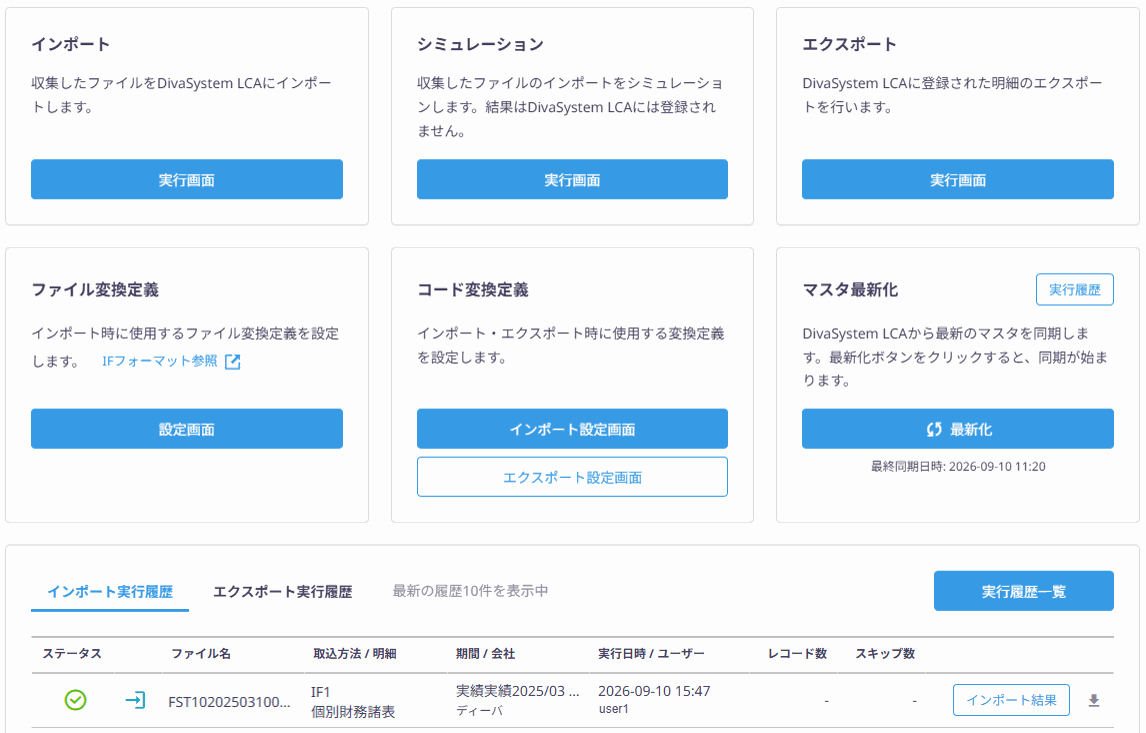The height and width of the screenshot is (733, 1146).
Task: Click the レコード数 column header
Action: (x=797, y=653)
